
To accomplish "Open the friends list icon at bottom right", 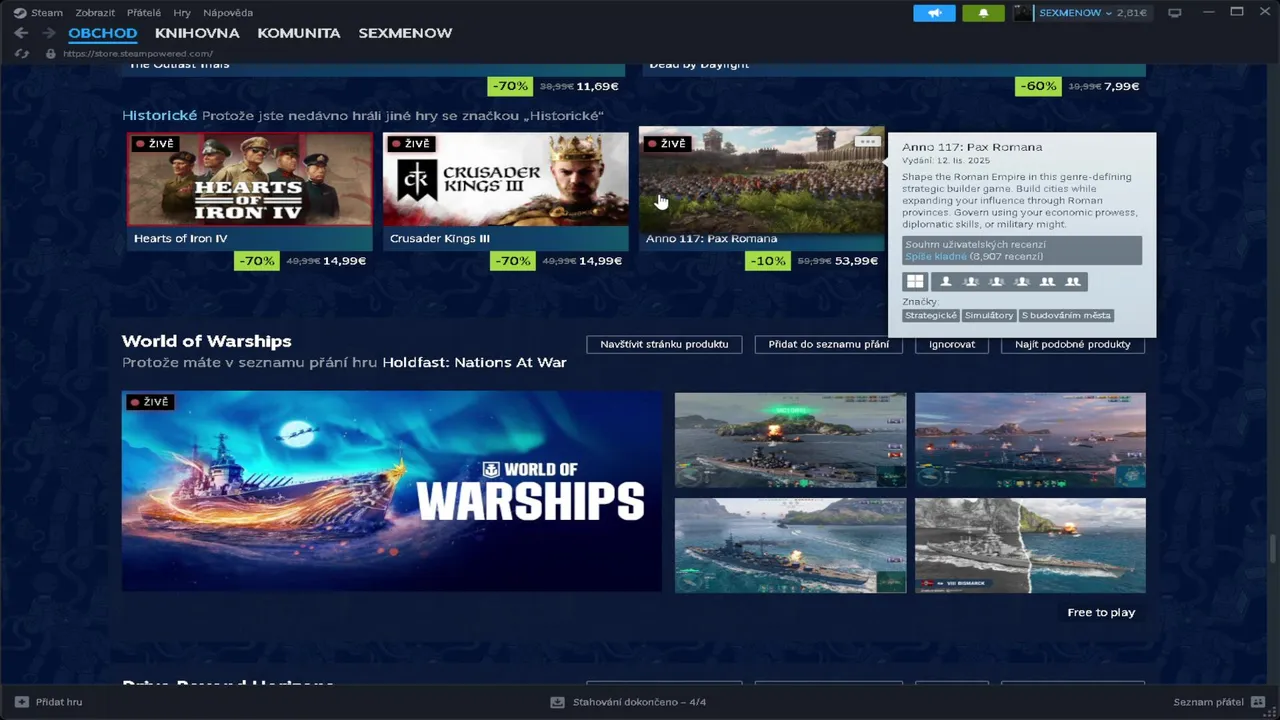I will coord(1258,702).
